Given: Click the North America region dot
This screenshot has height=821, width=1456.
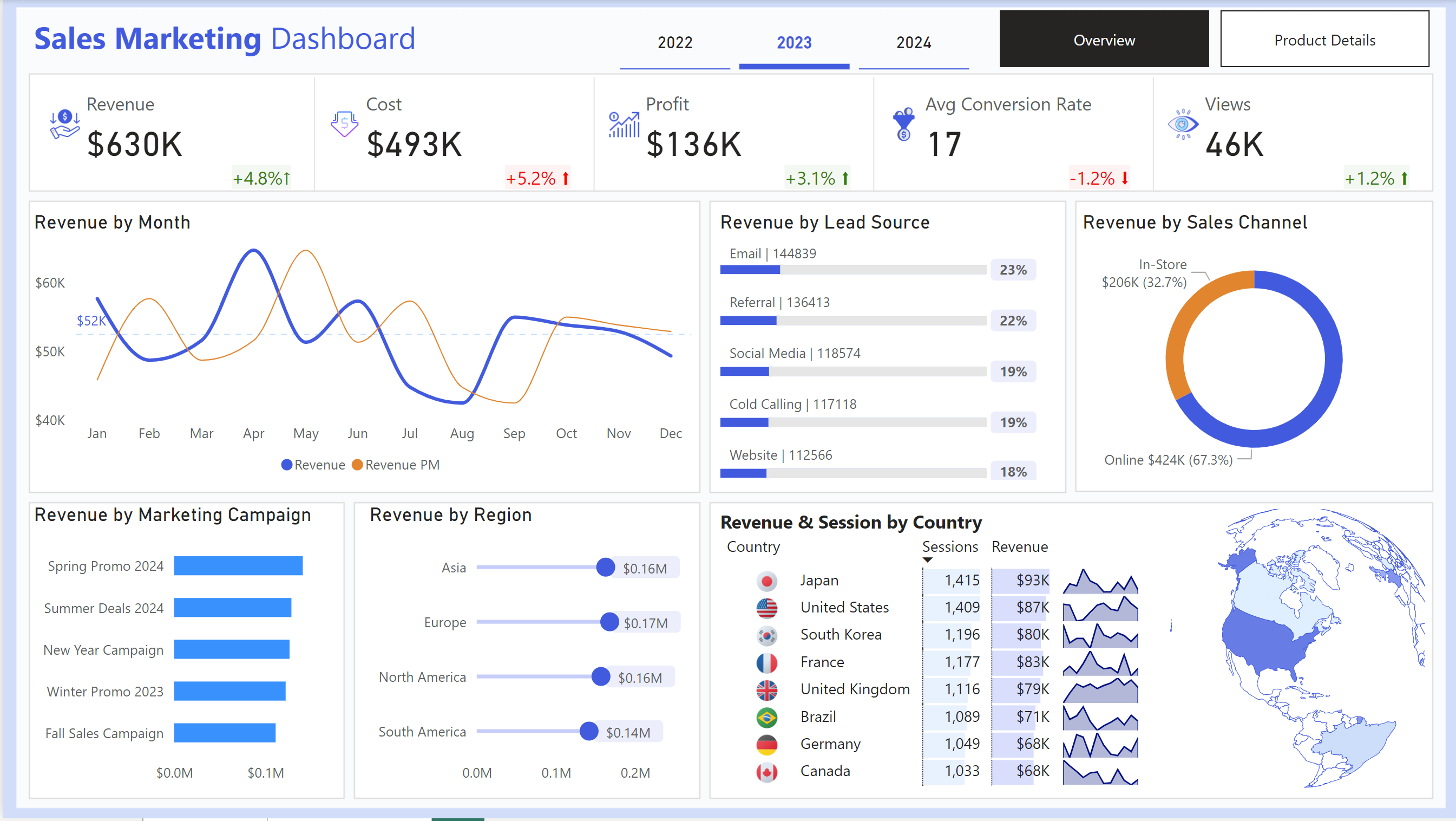Looking at the screenshot, I should [x=601, y=676].
